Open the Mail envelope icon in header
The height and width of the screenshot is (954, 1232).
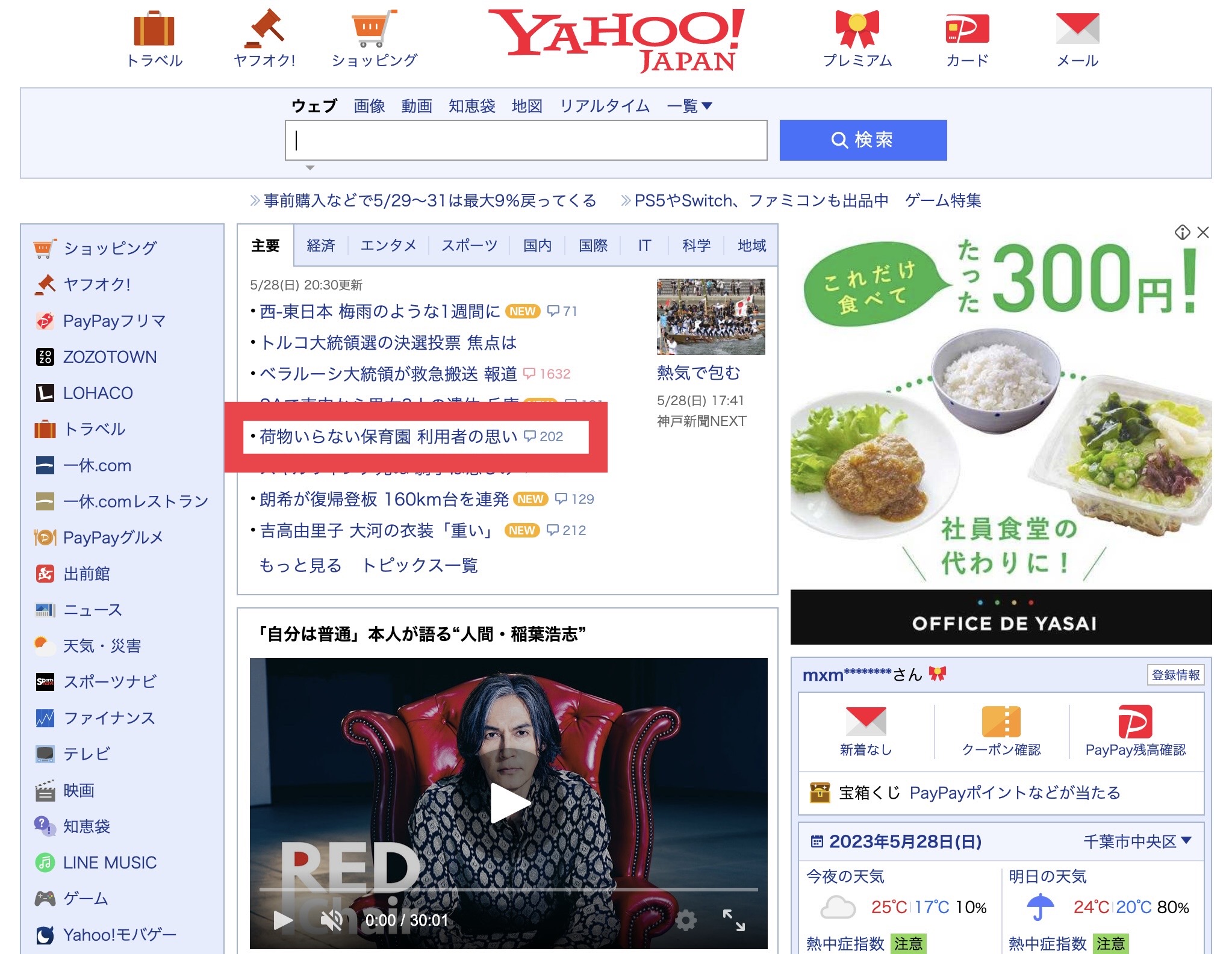(1077, 29)
